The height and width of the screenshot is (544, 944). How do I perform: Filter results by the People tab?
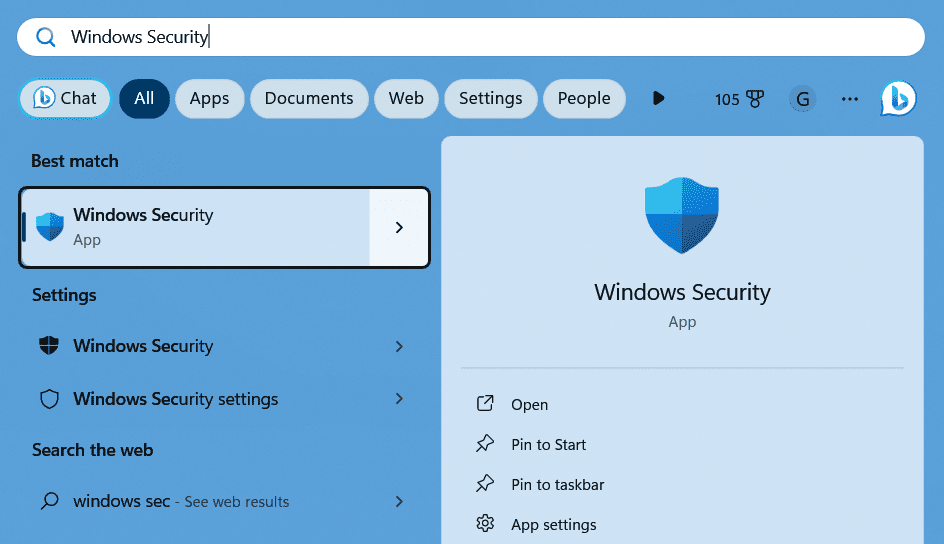click(x=584, y=98)
